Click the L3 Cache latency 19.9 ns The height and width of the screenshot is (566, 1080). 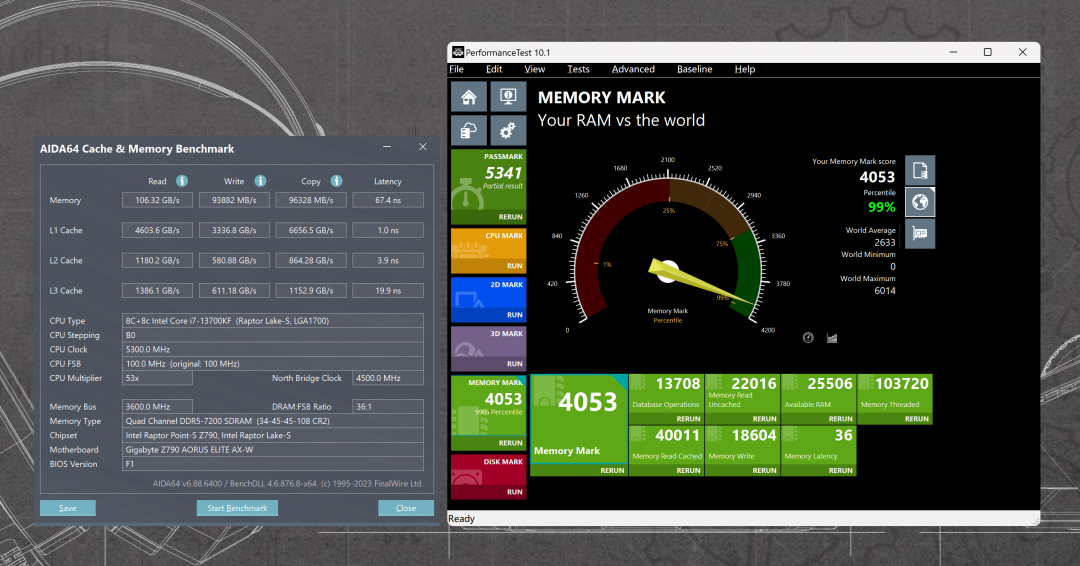388,291
